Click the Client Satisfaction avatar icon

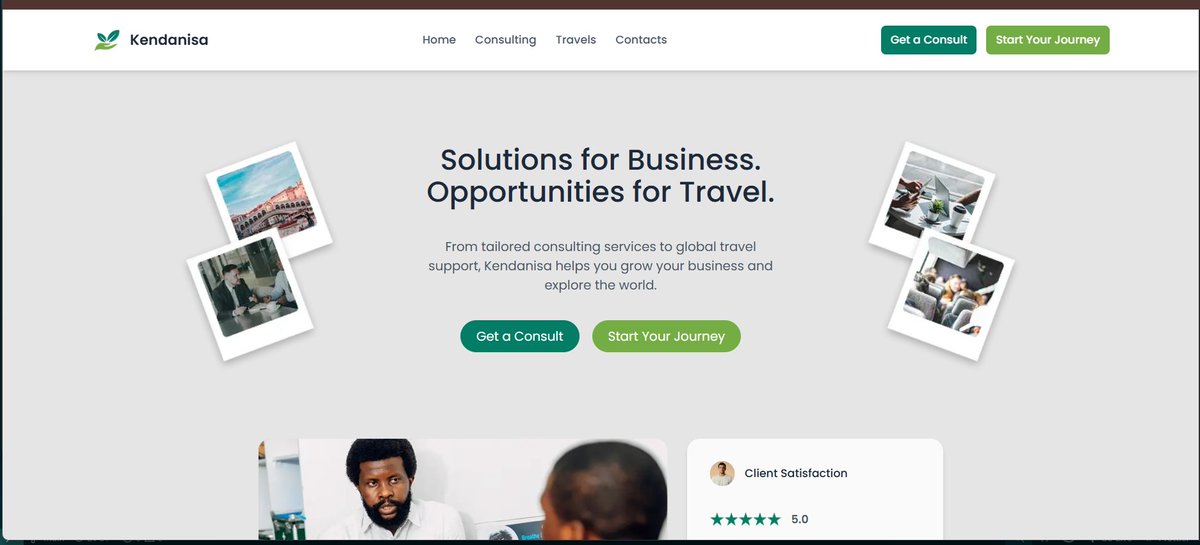722,473
